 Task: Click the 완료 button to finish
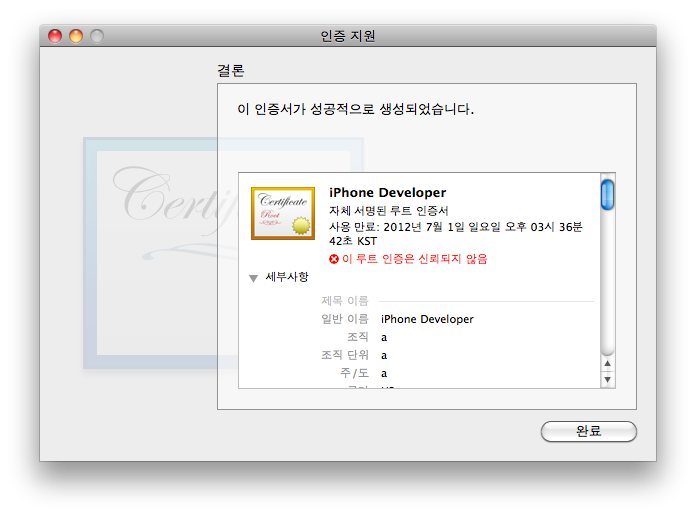click(589, 431)
